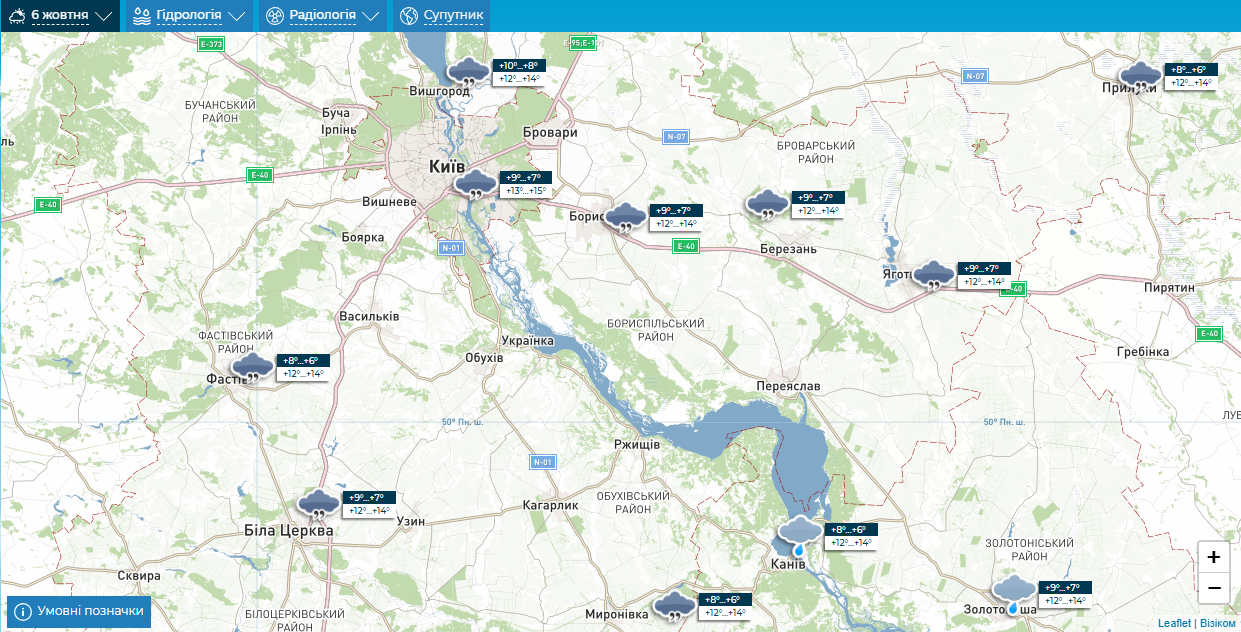Click the weather icon at Bila Tserkva
The image size is (1241, 632).
click(x=318, y=504)
